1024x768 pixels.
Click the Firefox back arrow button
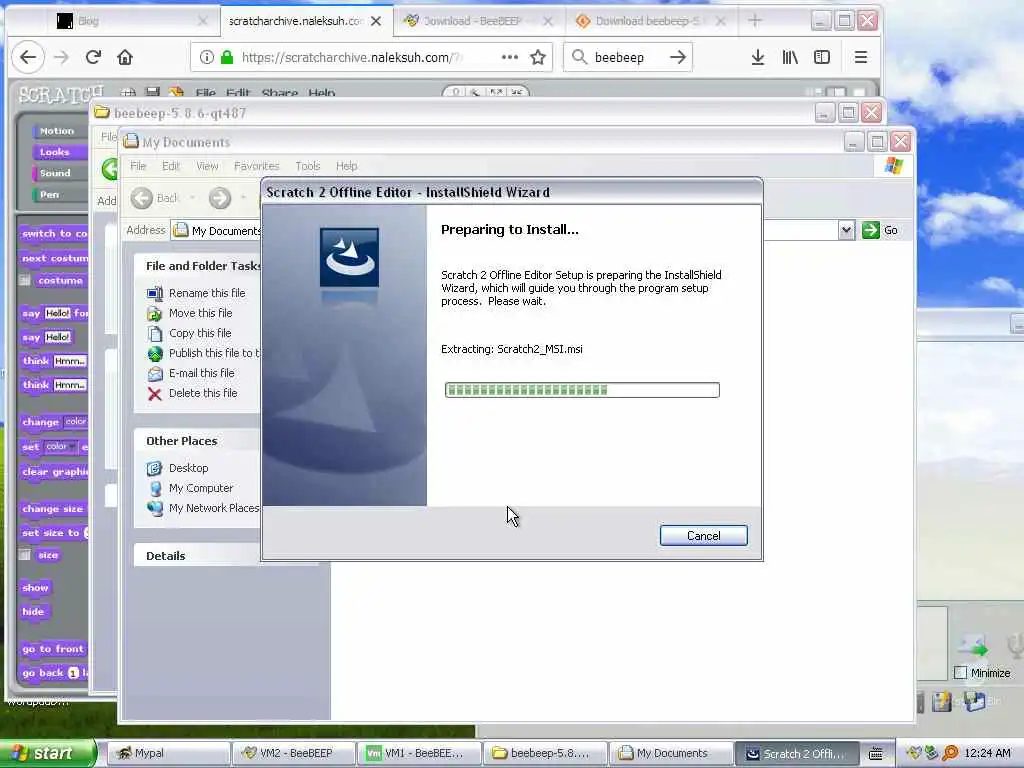click(x=28, y=57)
